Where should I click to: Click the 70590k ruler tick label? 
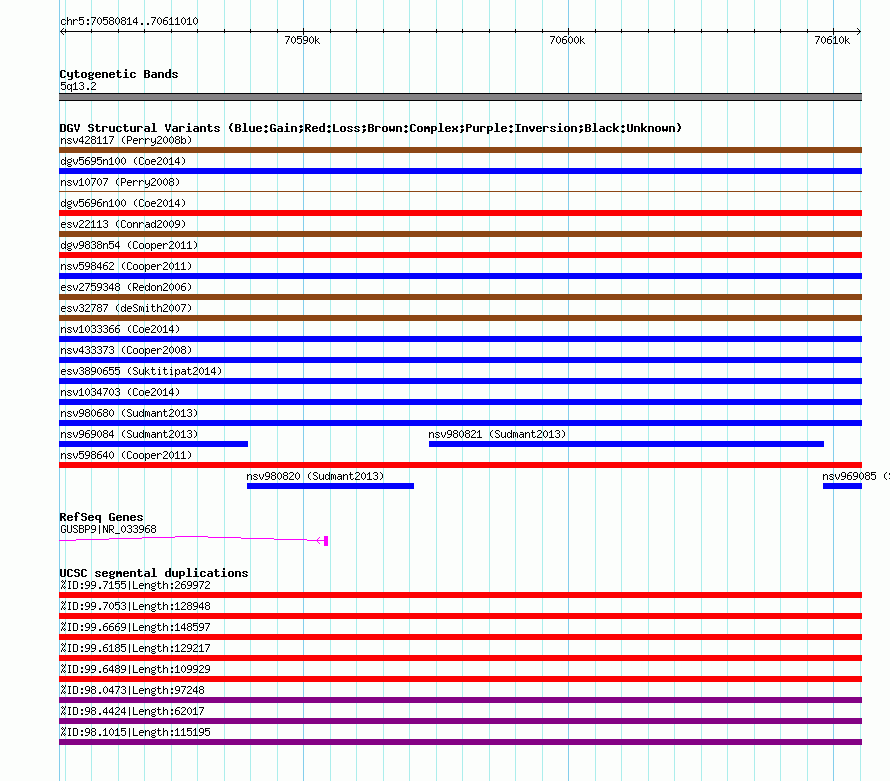point(302,40)
